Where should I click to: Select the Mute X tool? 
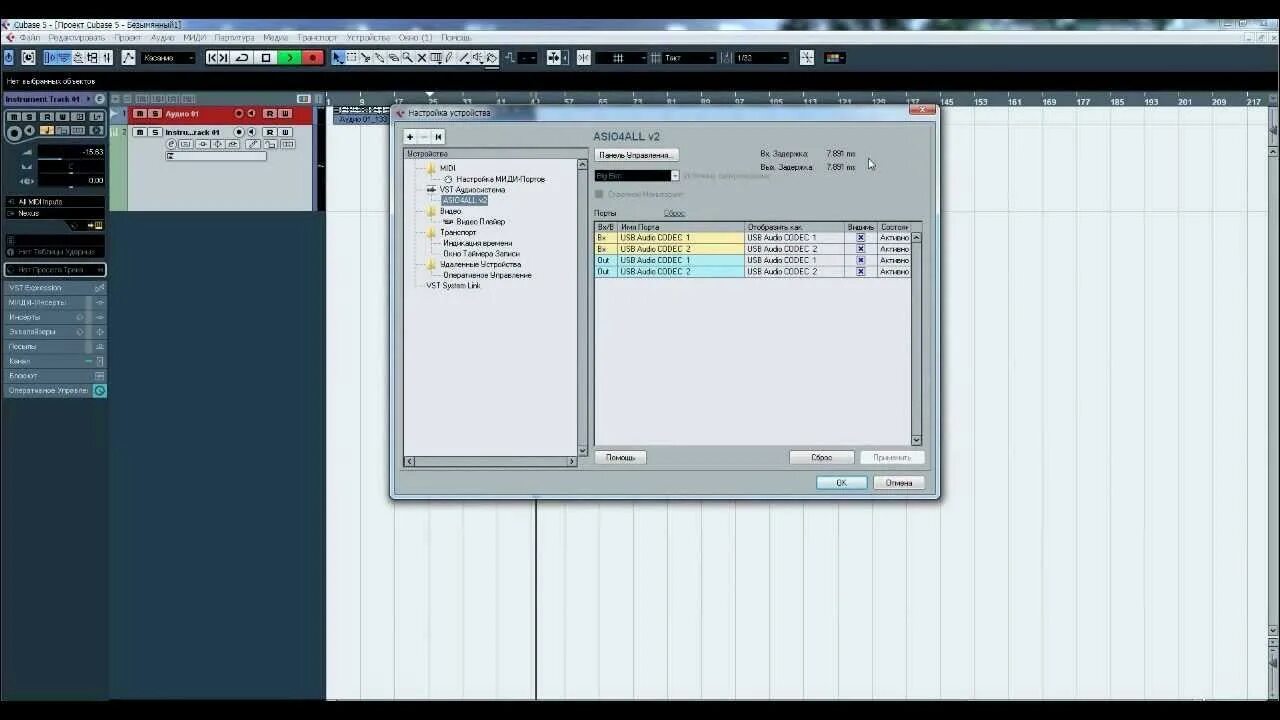(422, 58)
